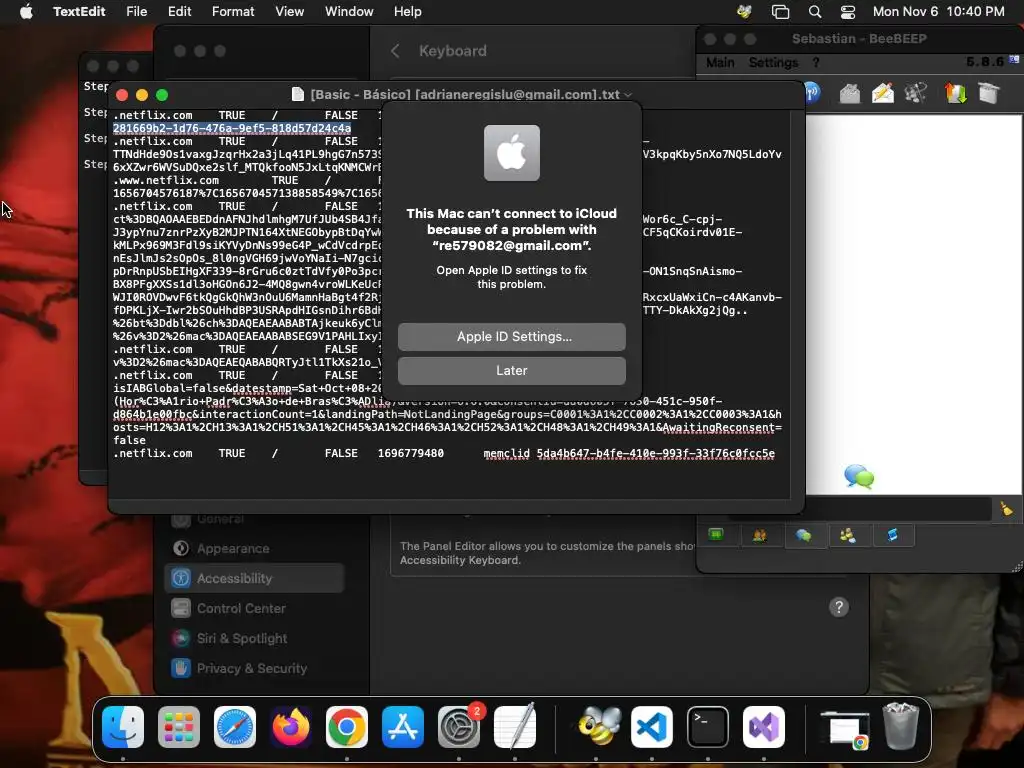The image size is (1024, 768).
Task: Open Launchpad from the Dock
Action: (179, 726)
